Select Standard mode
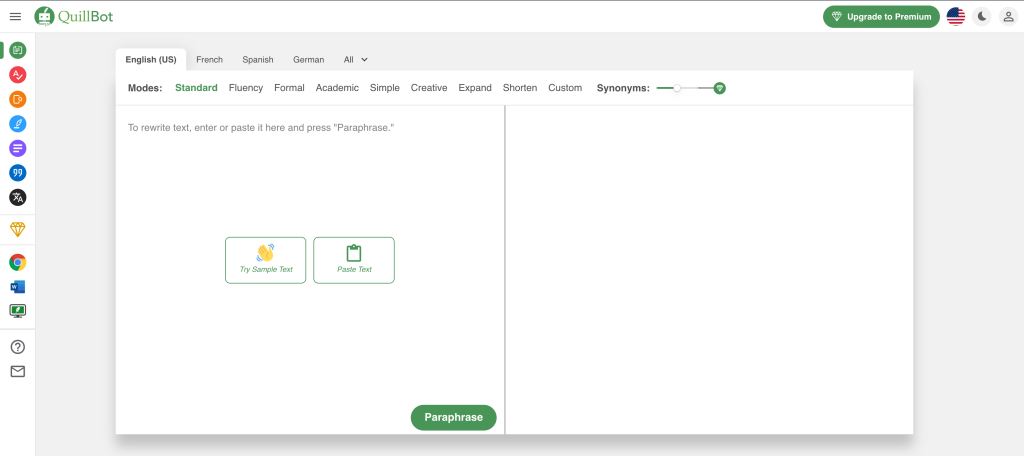Image resolution: width=1024 pixels, height=456 pixels. (196, 88)
